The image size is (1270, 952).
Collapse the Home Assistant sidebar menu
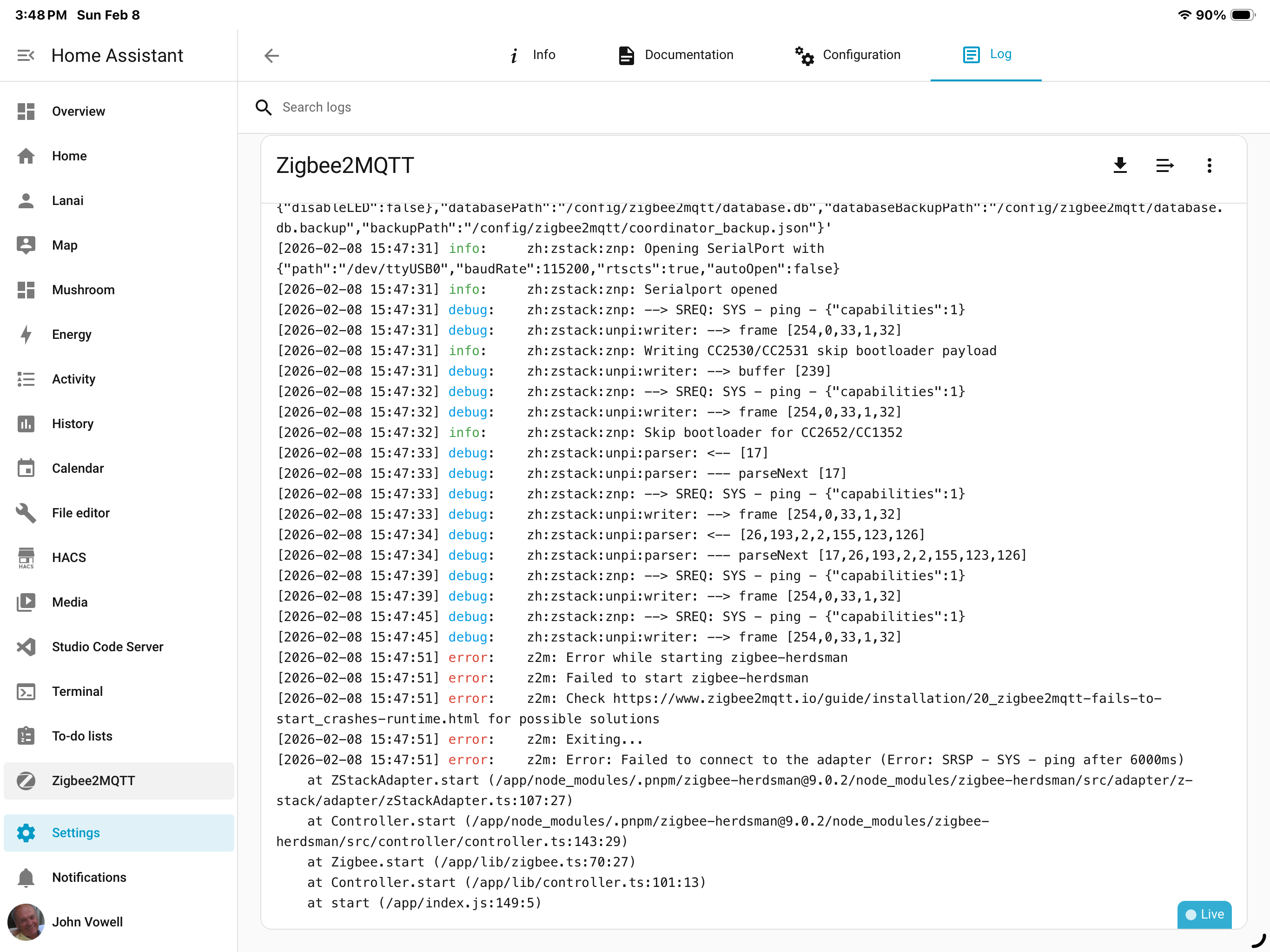point(26,56)
